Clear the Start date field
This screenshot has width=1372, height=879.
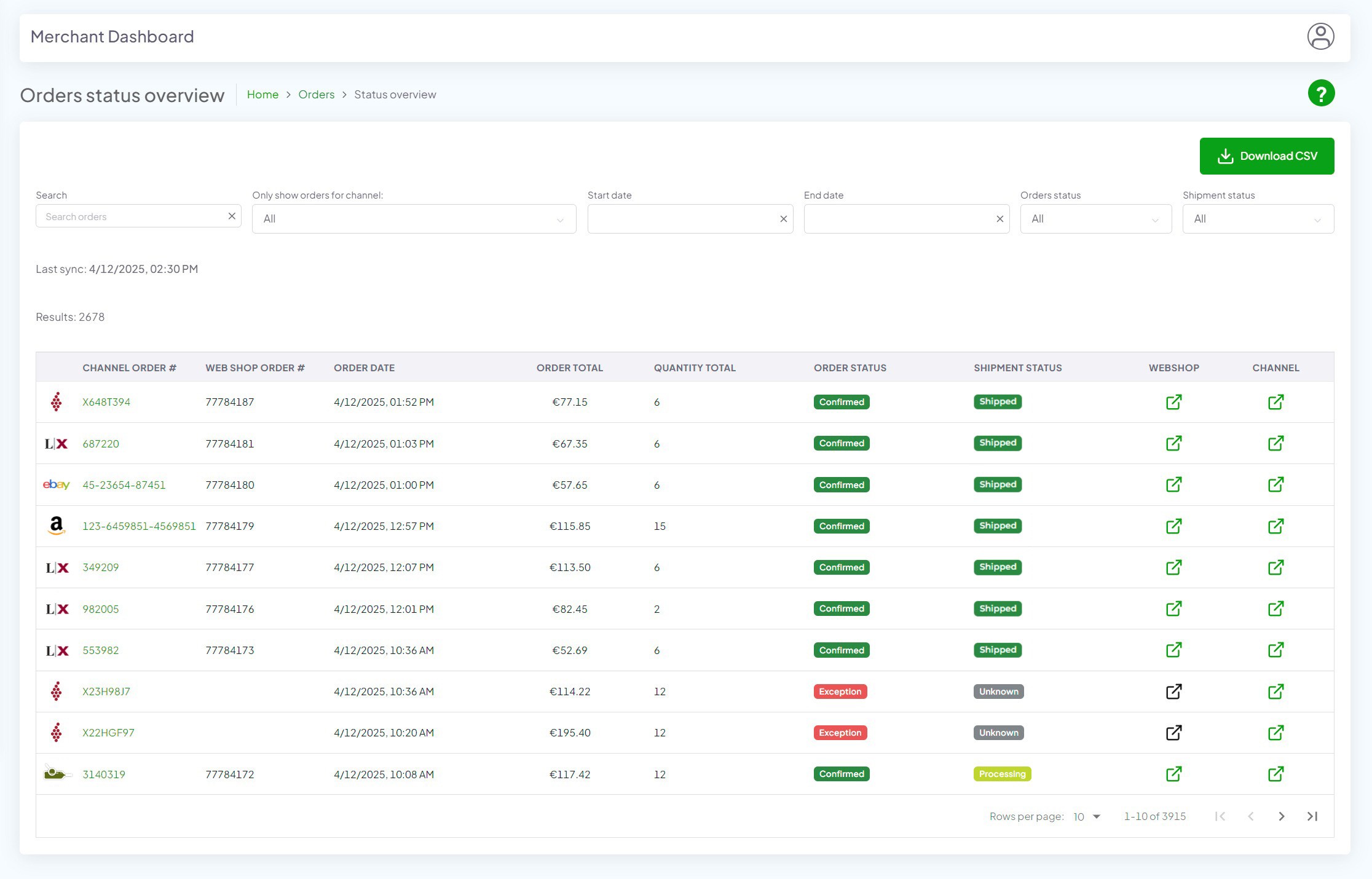tap(783, 219)
